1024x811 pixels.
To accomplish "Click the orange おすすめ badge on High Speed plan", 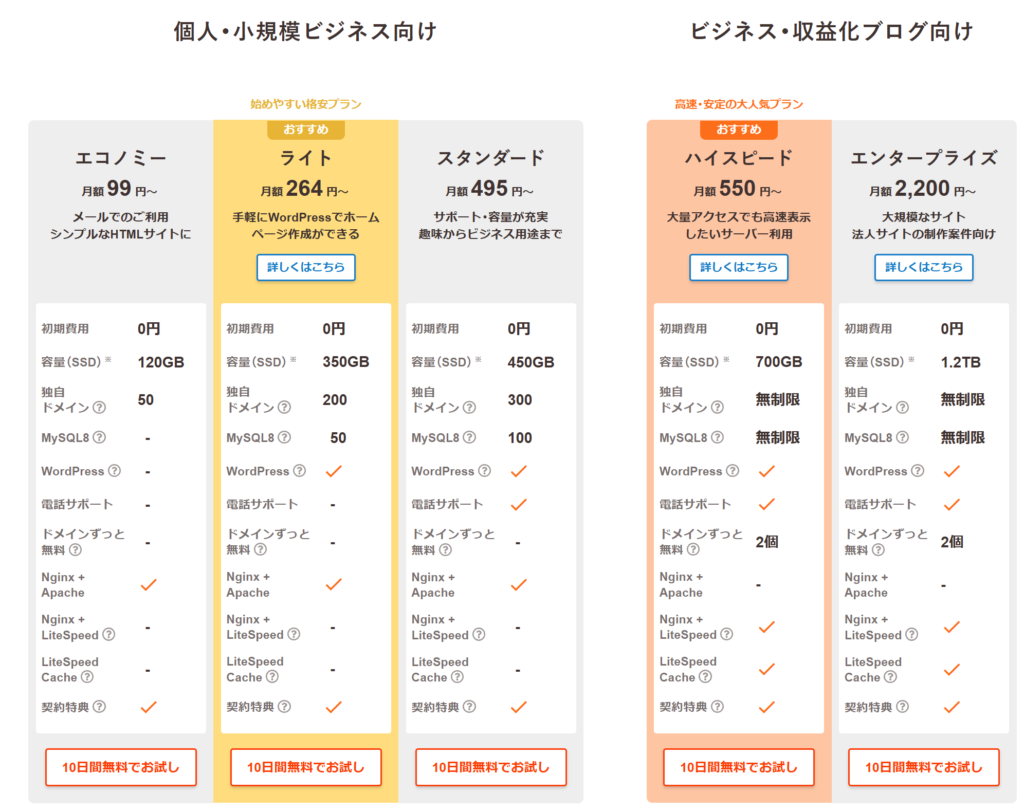I will point(739,130).
